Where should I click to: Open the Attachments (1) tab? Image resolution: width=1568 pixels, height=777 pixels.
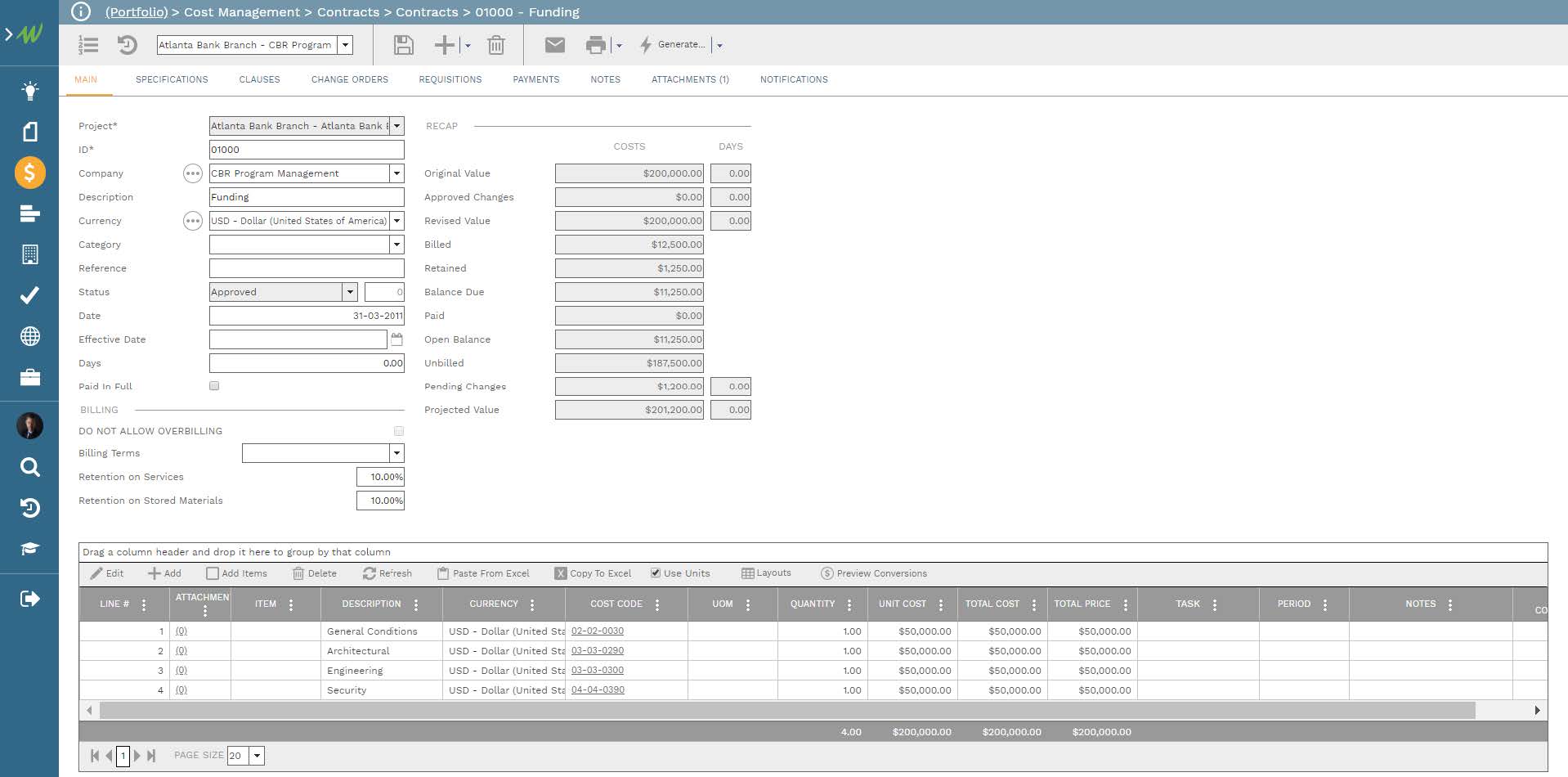[x=691, y=79]
